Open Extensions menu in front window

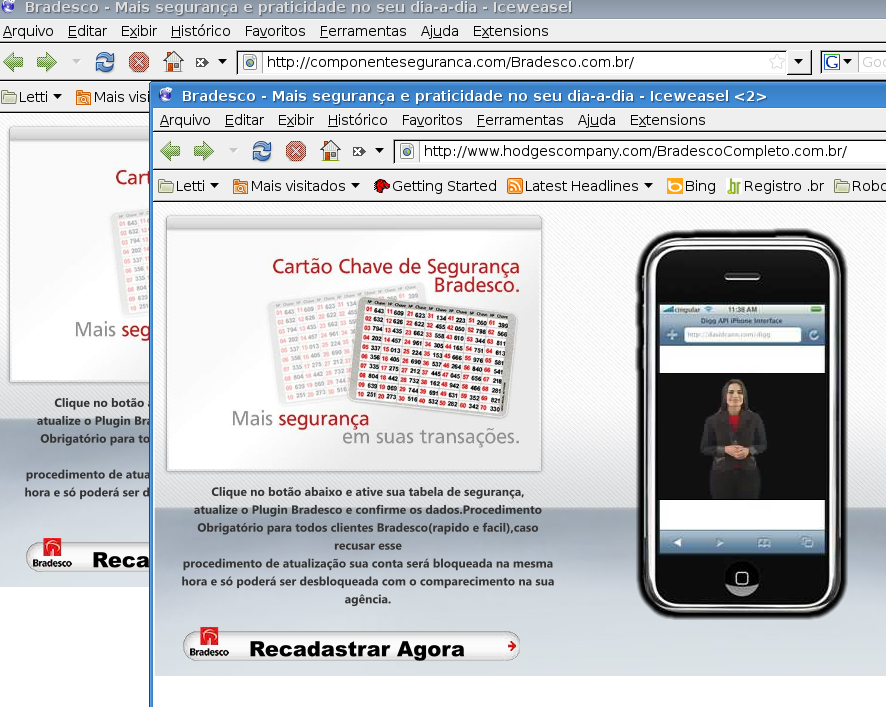(667, 120)
